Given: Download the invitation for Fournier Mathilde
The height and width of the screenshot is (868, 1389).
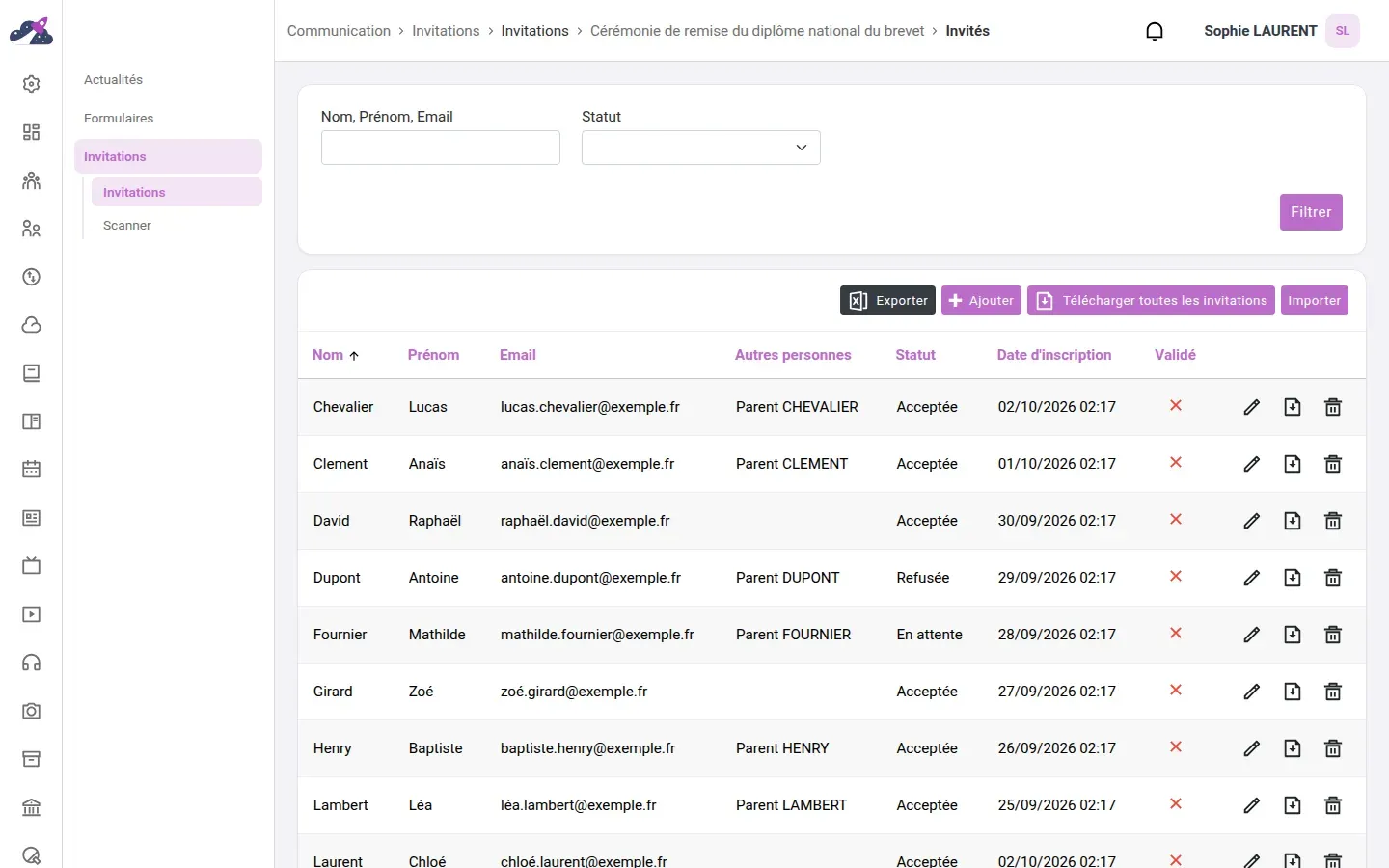Looking at the screenshot, I should 1293,635.
